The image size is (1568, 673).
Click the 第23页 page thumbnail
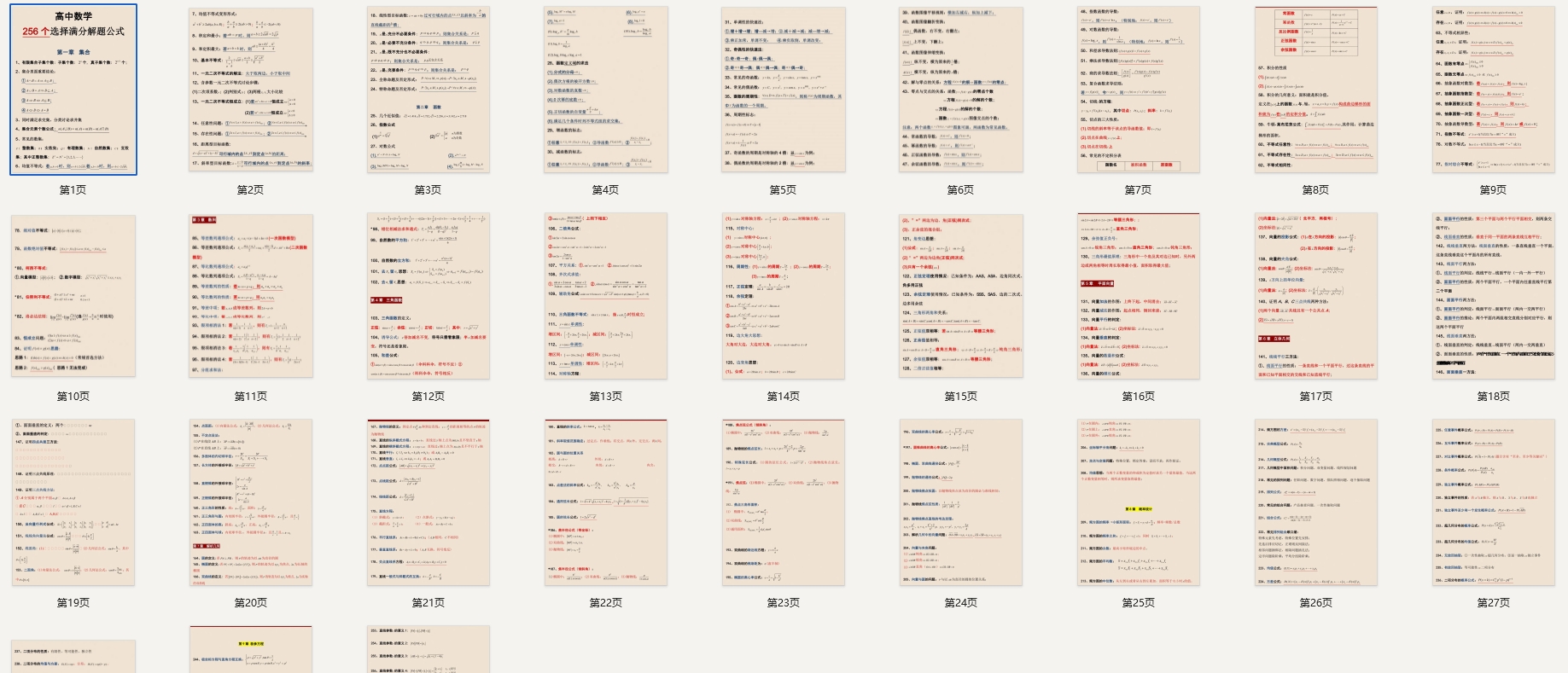tap(784, 502)
